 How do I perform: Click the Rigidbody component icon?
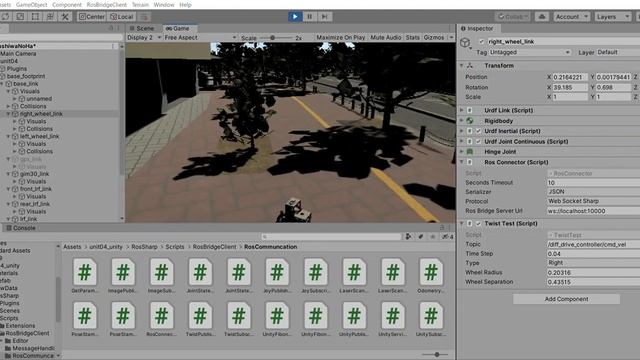point(470,121)
